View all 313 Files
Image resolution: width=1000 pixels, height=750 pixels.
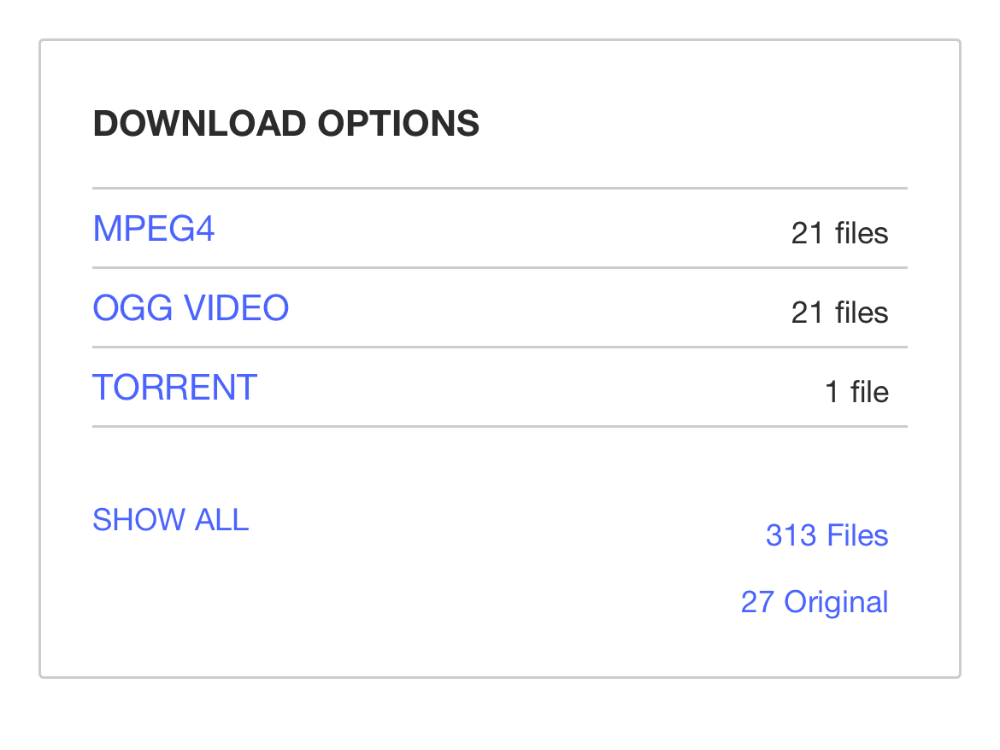[x=826, y=536]
